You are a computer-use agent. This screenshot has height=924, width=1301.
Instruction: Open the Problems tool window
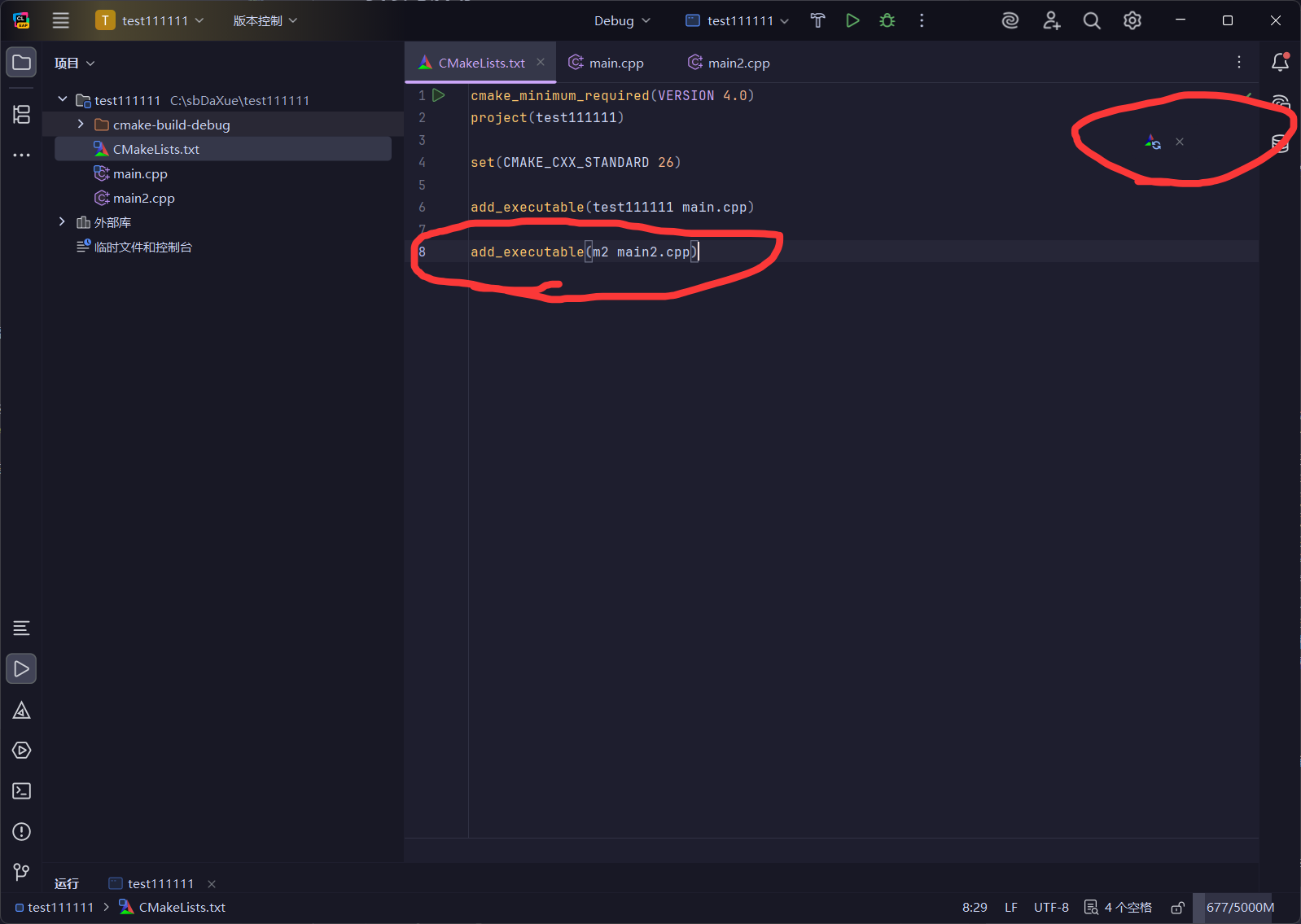tap(22, 832)
